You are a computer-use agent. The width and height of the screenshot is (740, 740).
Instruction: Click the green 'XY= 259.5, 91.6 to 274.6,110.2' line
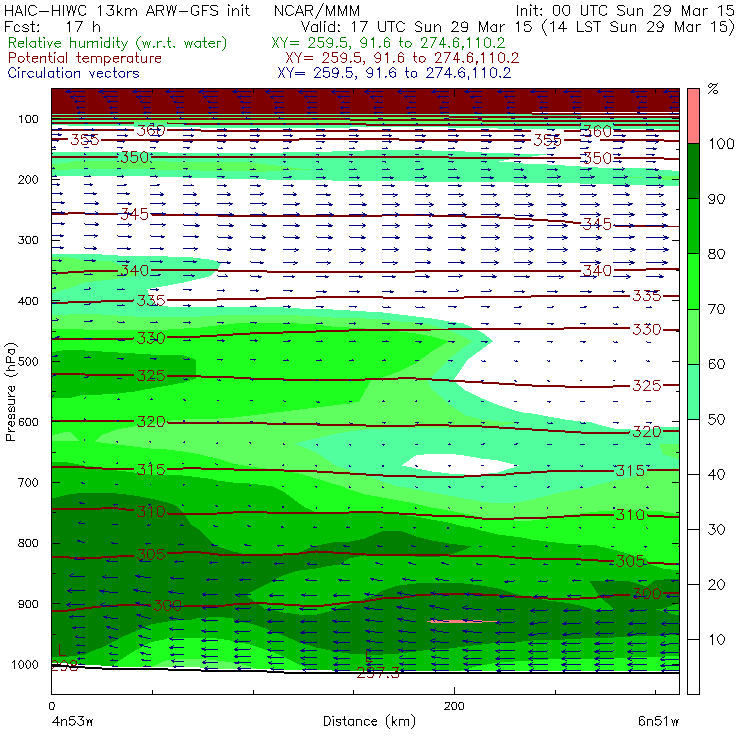pyautogui.click(x=388, y=43)
